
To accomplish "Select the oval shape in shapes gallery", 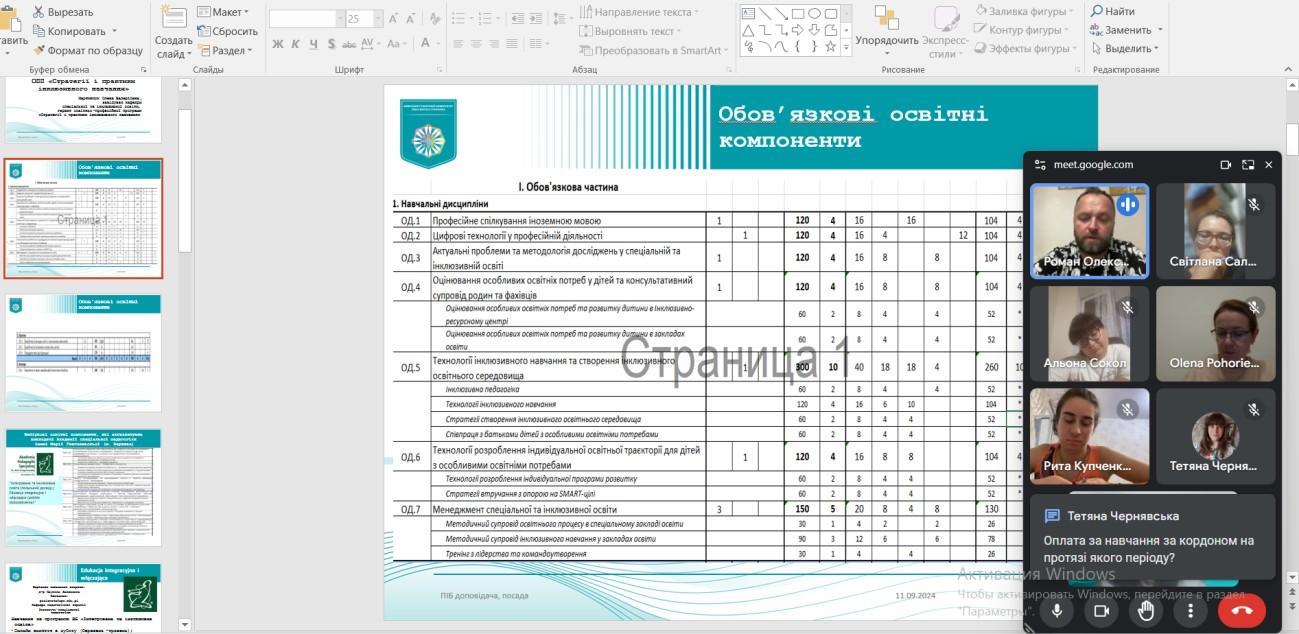I will tap(815, 13).
